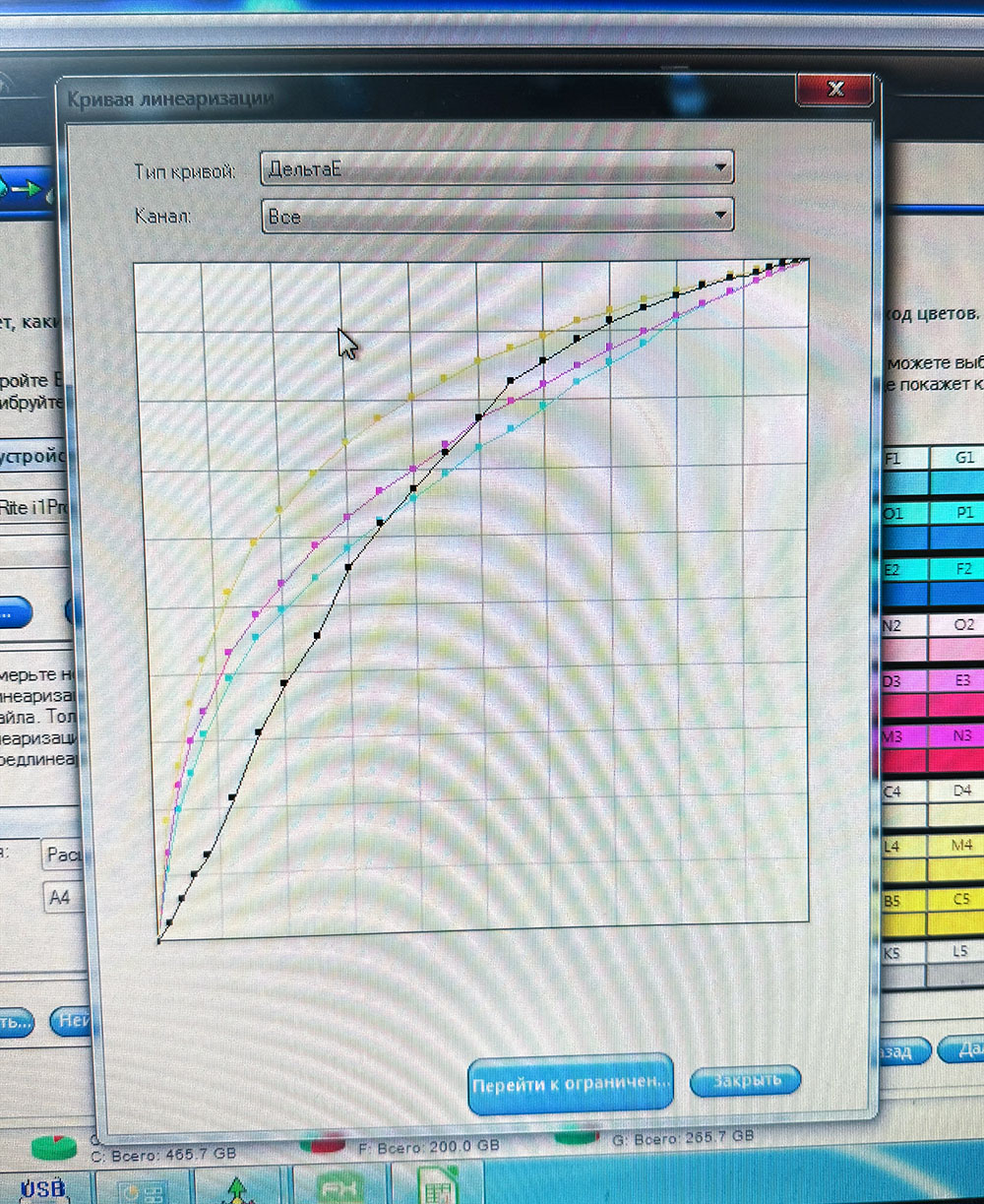Screen dimensions: 984x1204
Task: Click the Rite i1Pro device field in background window
Action: 35,508
